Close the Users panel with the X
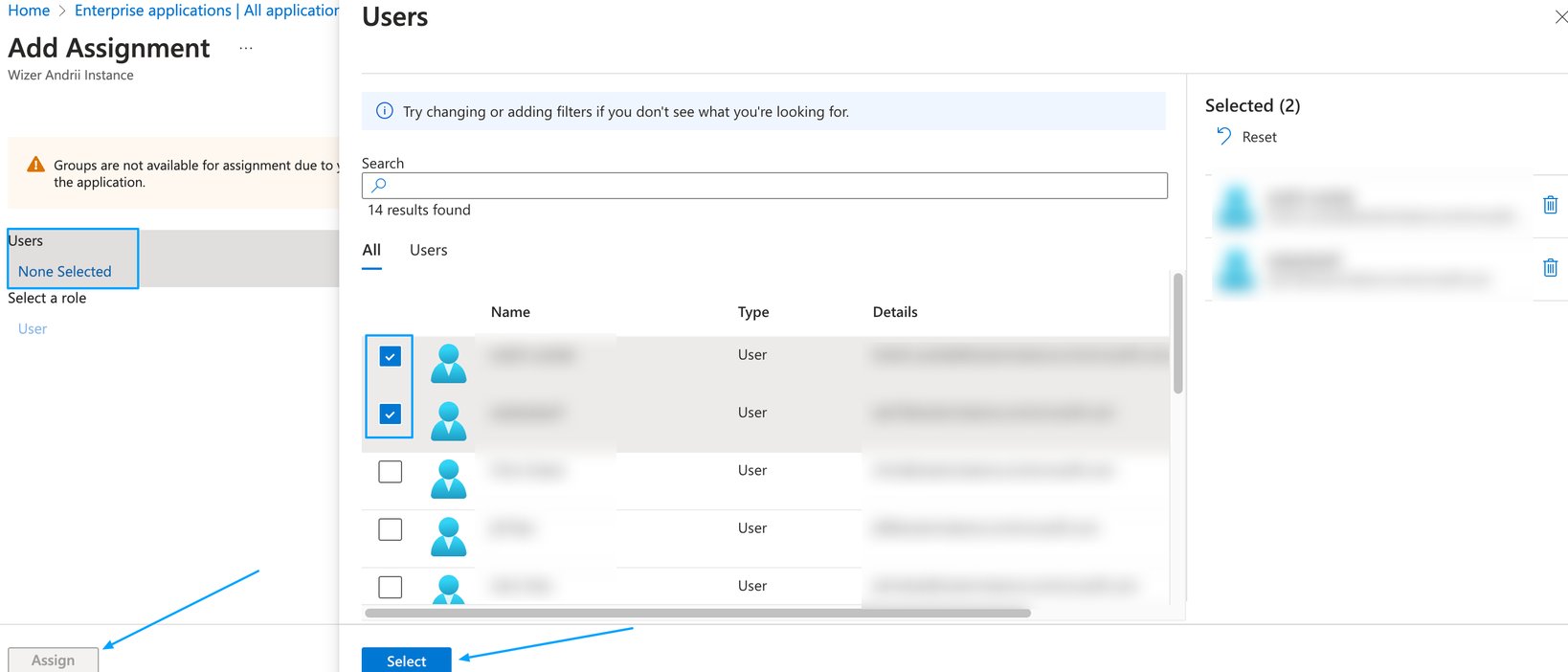The height and width of the screenshot is (672, 1568). [x=1560, y=17]
